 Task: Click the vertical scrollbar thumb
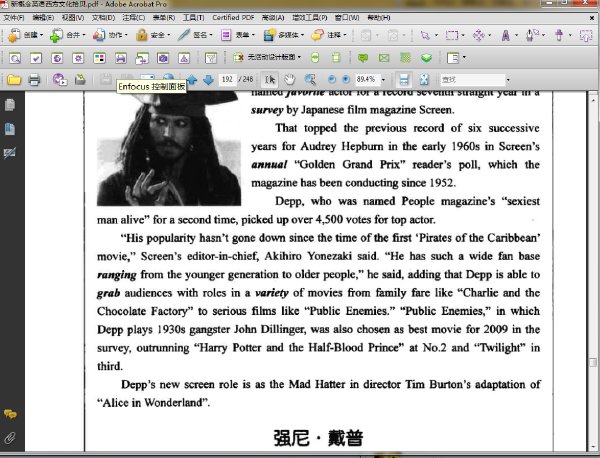pos(593,362)
